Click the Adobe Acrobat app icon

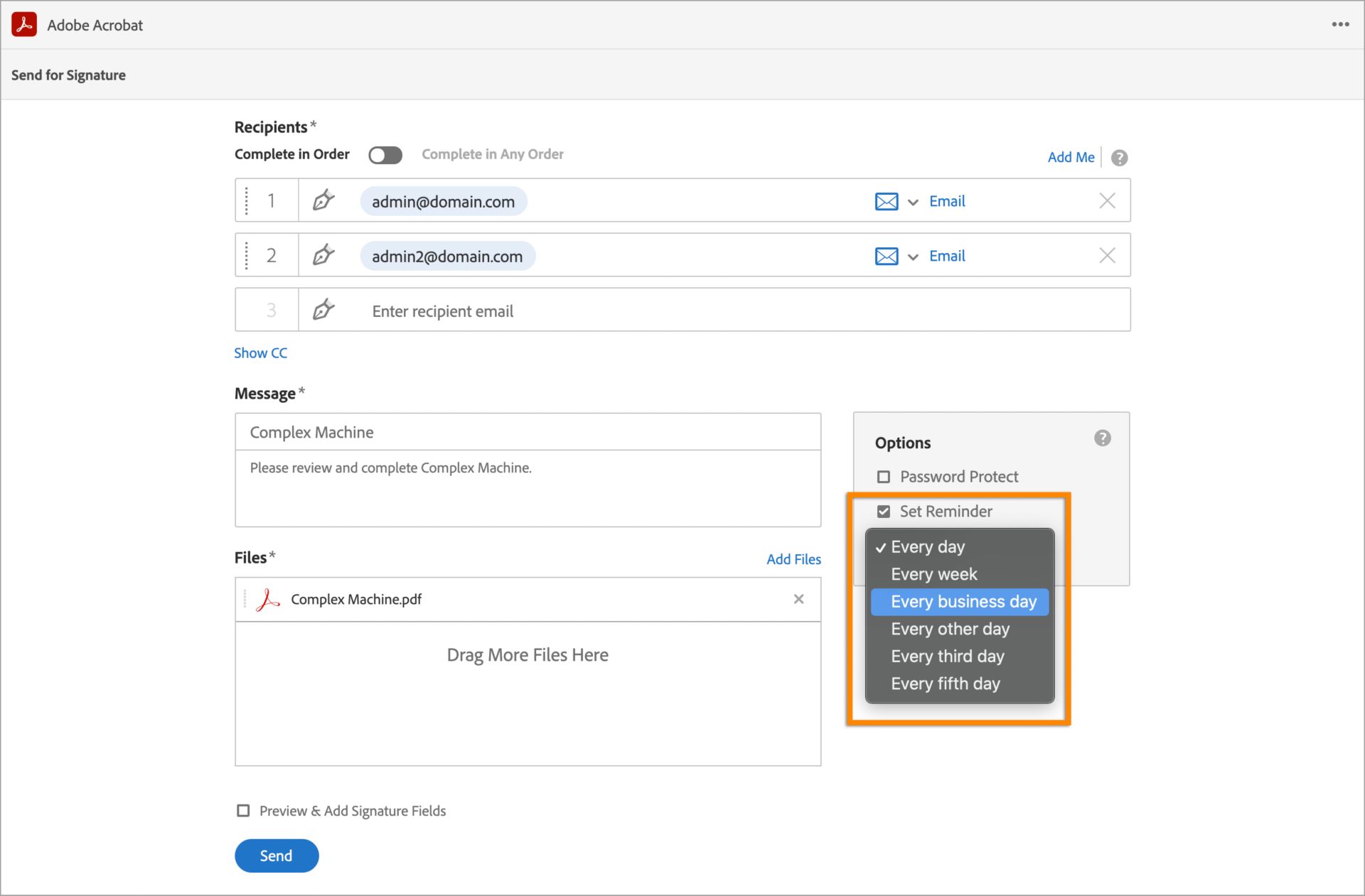pos(24,25)
